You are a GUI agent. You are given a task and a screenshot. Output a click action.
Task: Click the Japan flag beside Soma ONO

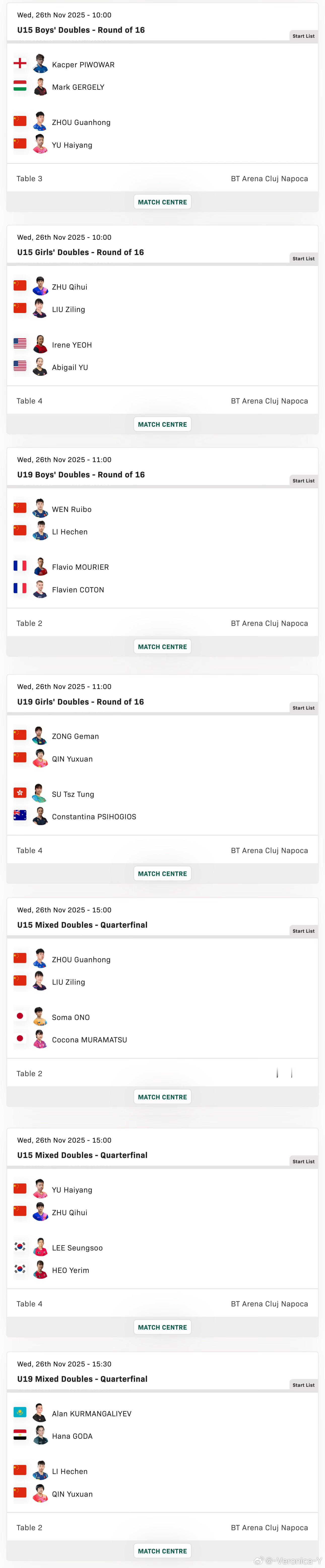[20, 1016]
